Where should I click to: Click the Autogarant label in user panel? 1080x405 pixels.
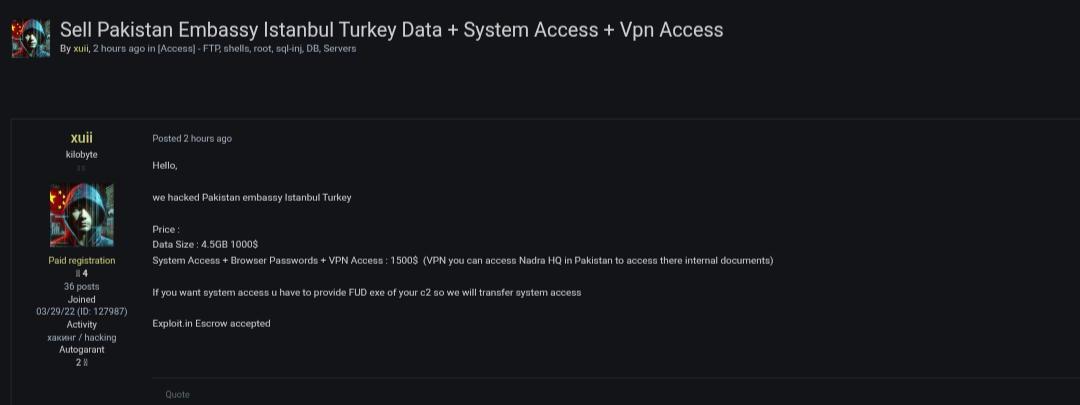point(82,350)
